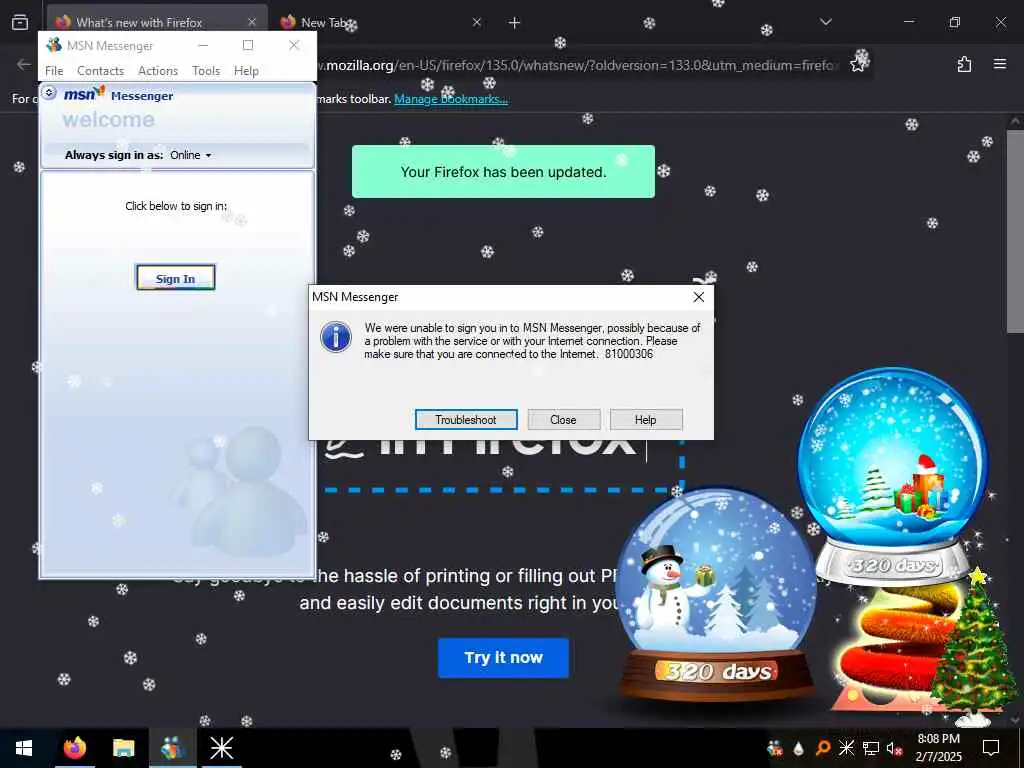Click the MSN Messenger title bar butterfly icon
The height and width of the screenshot is (768, 1024).
tap(54, 45)
